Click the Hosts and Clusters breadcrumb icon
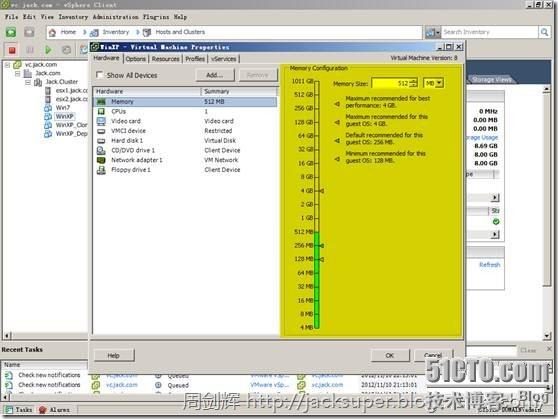This screenshot has width=558, height=419. pyautogui.click(x=147, y=32)
